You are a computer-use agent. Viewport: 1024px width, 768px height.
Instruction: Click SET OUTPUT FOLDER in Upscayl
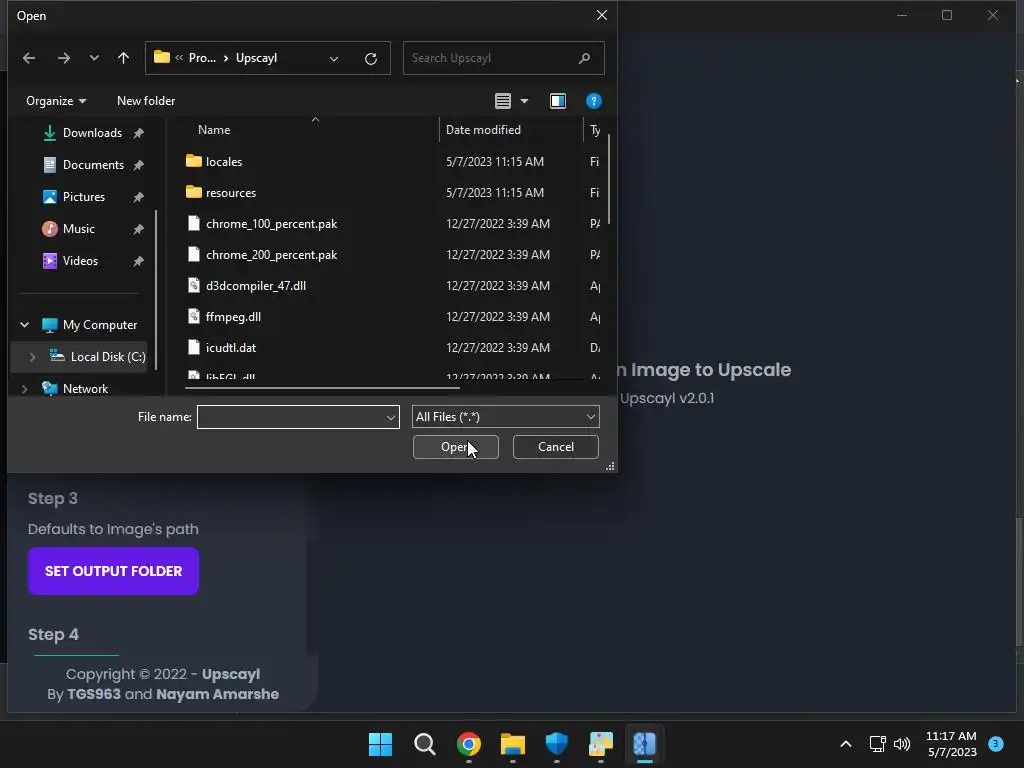(x=114, y=571)
